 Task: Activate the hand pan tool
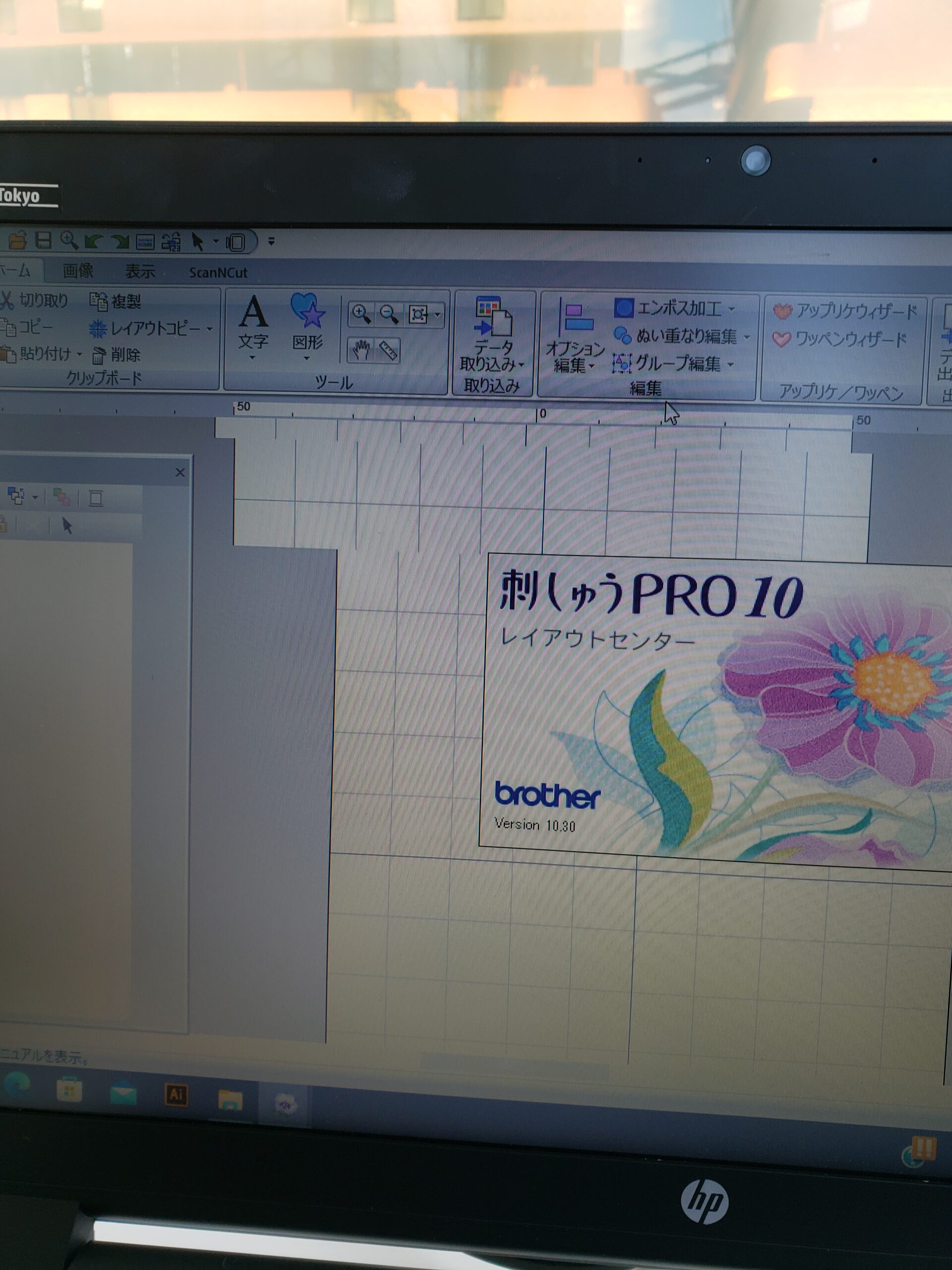361,350
